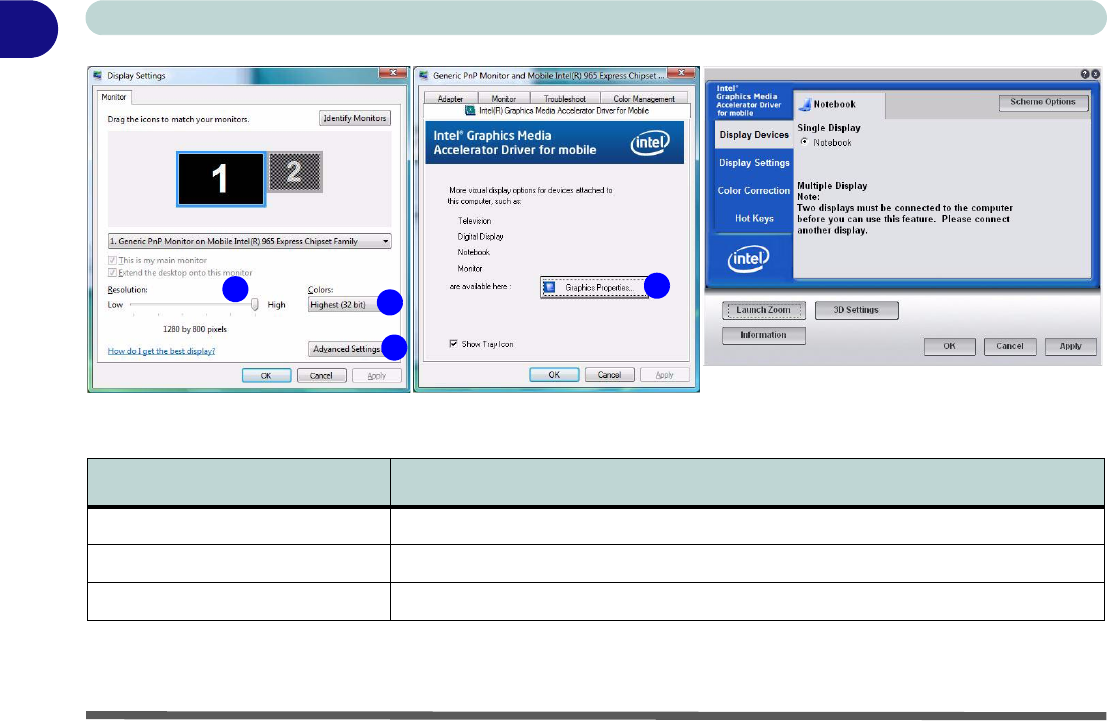
Task: Open the Troubleshoot tab
Action: (x=565, y=99)
